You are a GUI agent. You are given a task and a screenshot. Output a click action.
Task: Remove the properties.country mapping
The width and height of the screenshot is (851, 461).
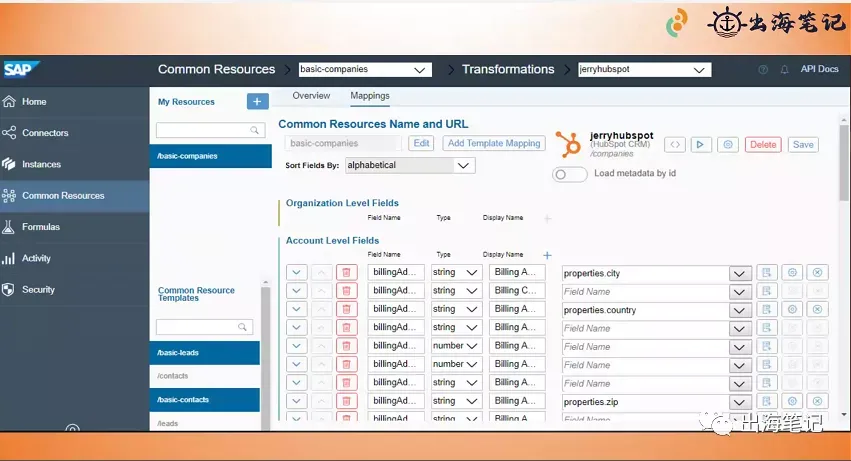point(817,310)
